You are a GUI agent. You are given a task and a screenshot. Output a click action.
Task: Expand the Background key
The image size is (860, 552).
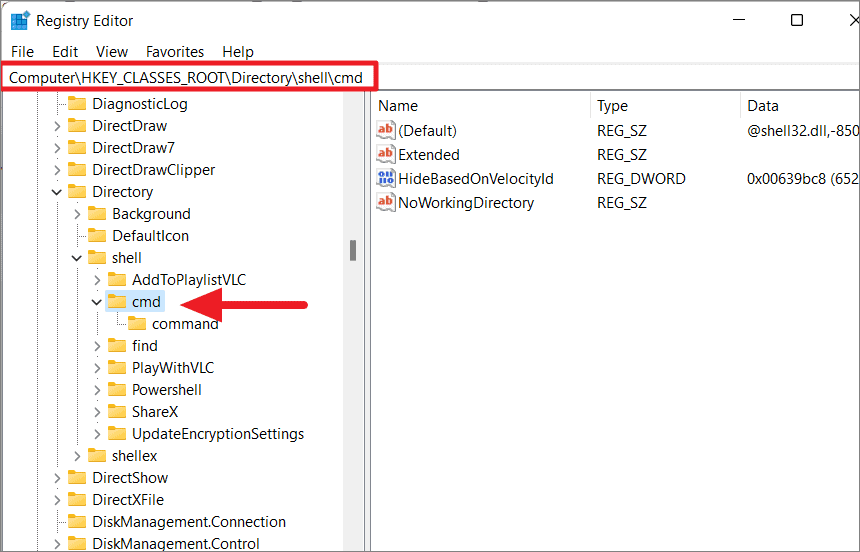point(77,214)
